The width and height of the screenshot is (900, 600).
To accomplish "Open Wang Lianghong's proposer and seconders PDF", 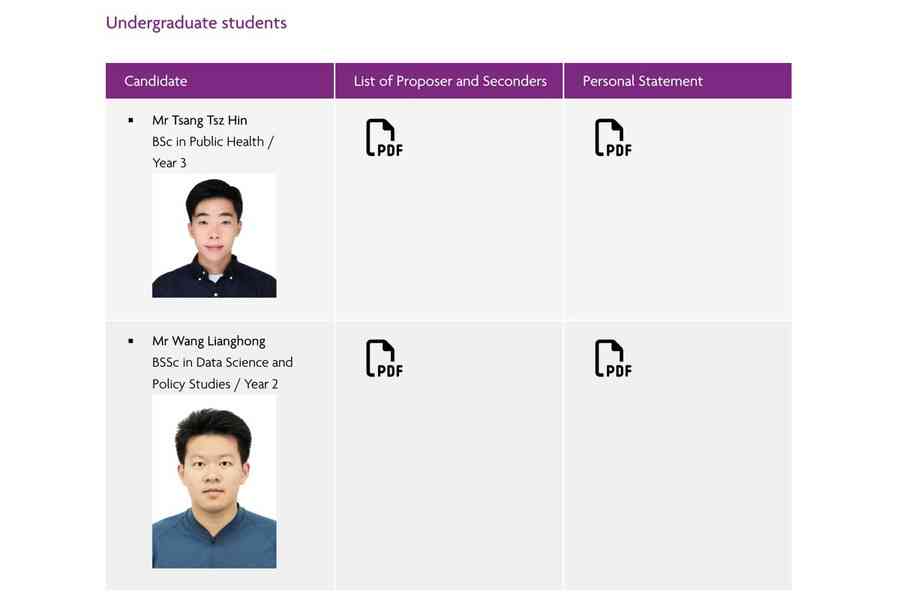I will (383, 358).
